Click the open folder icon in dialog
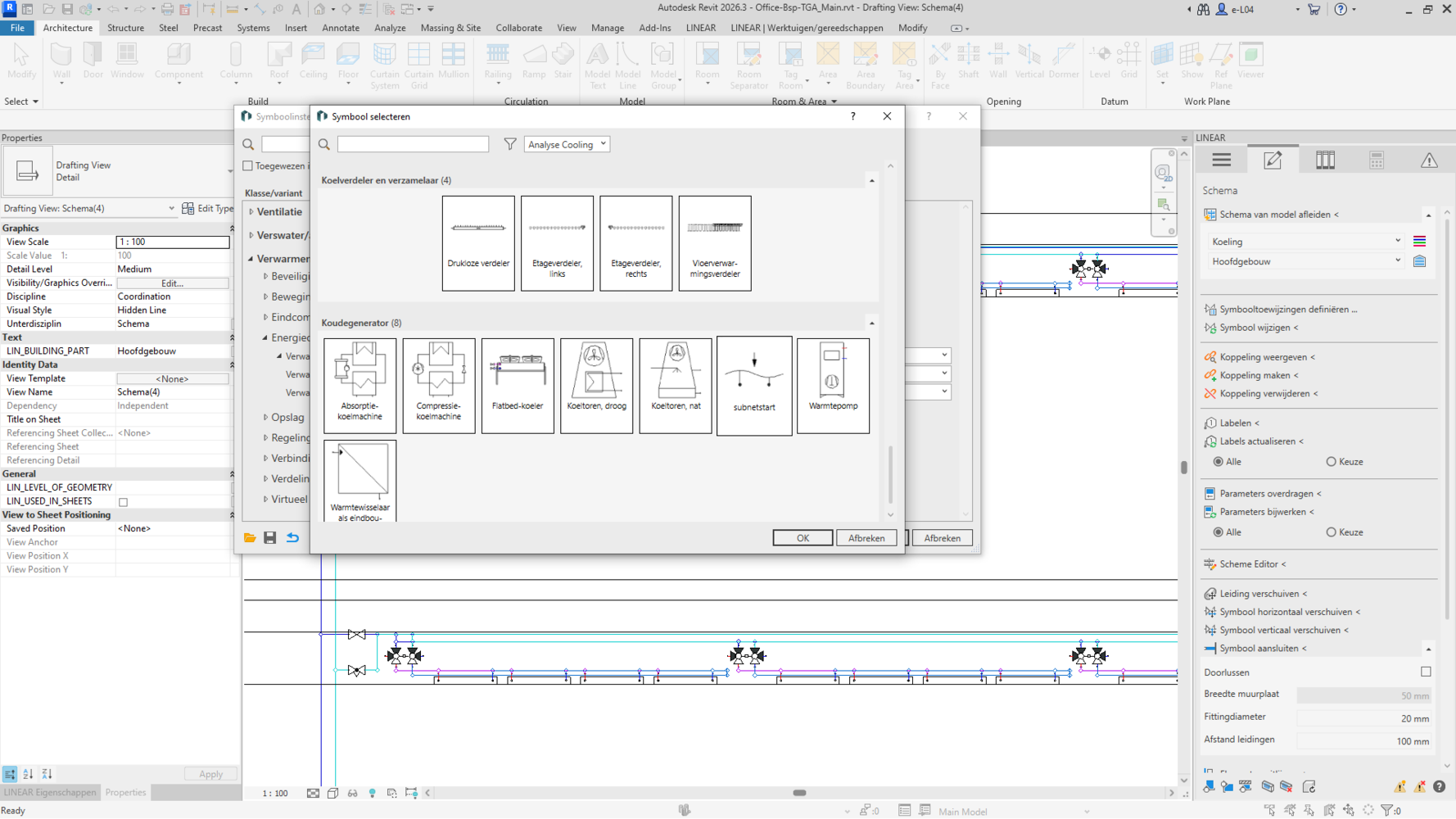1456x819 pixels. 250,538
